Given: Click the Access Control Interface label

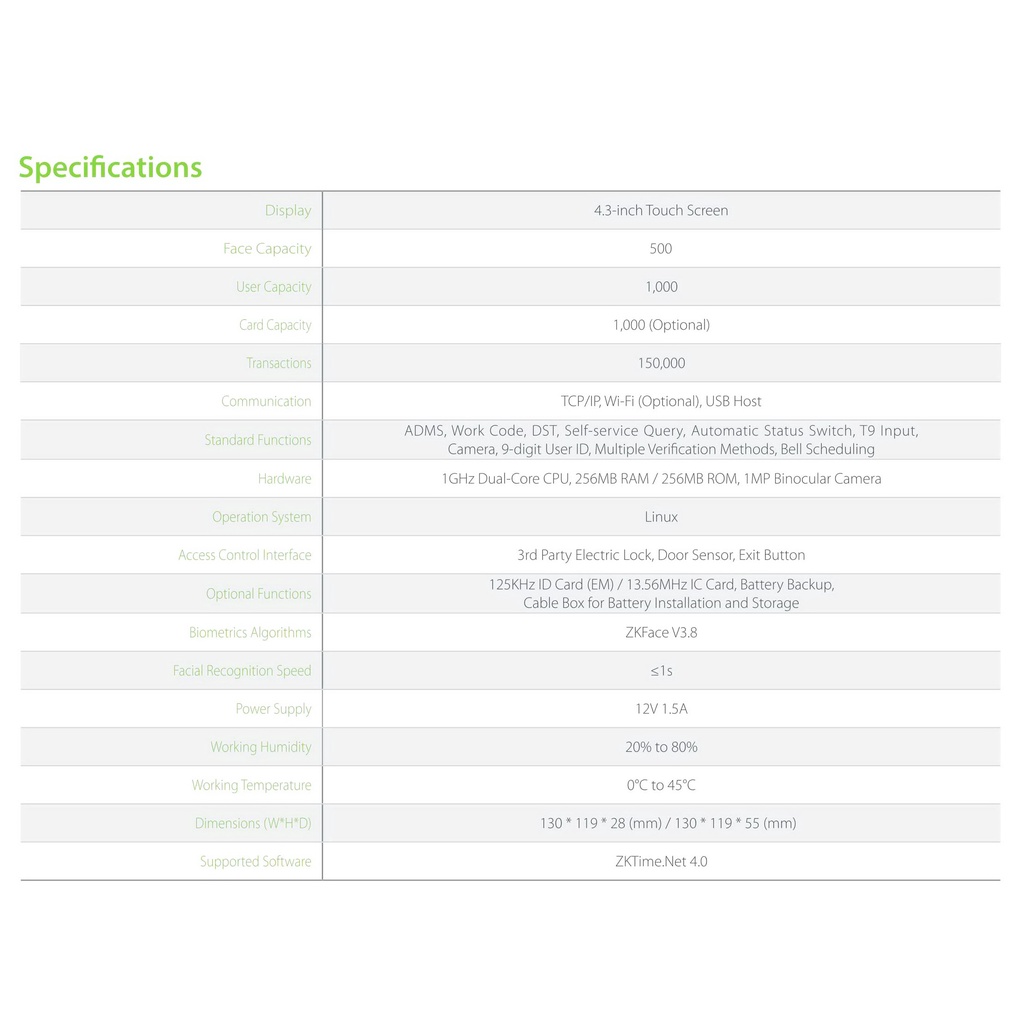Looking at the screenshot, I should pos(245,555).
